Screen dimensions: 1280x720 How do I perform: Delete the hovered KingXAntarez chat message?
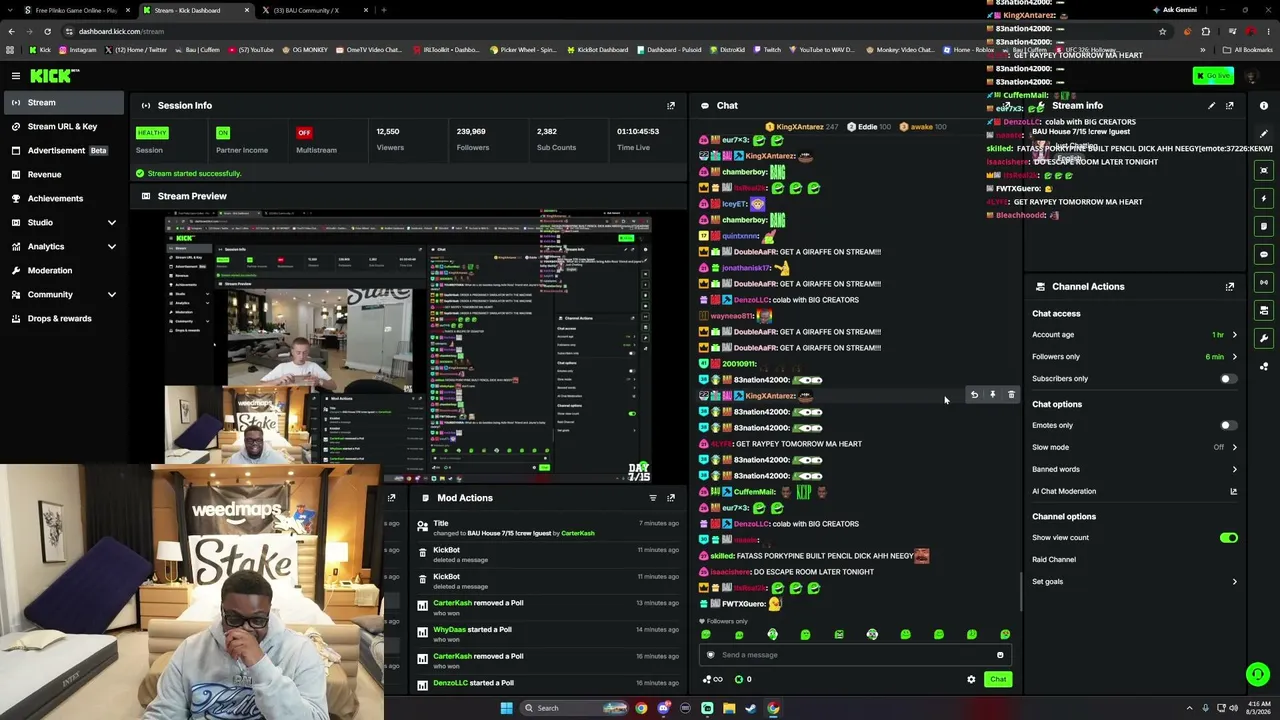1011,395
